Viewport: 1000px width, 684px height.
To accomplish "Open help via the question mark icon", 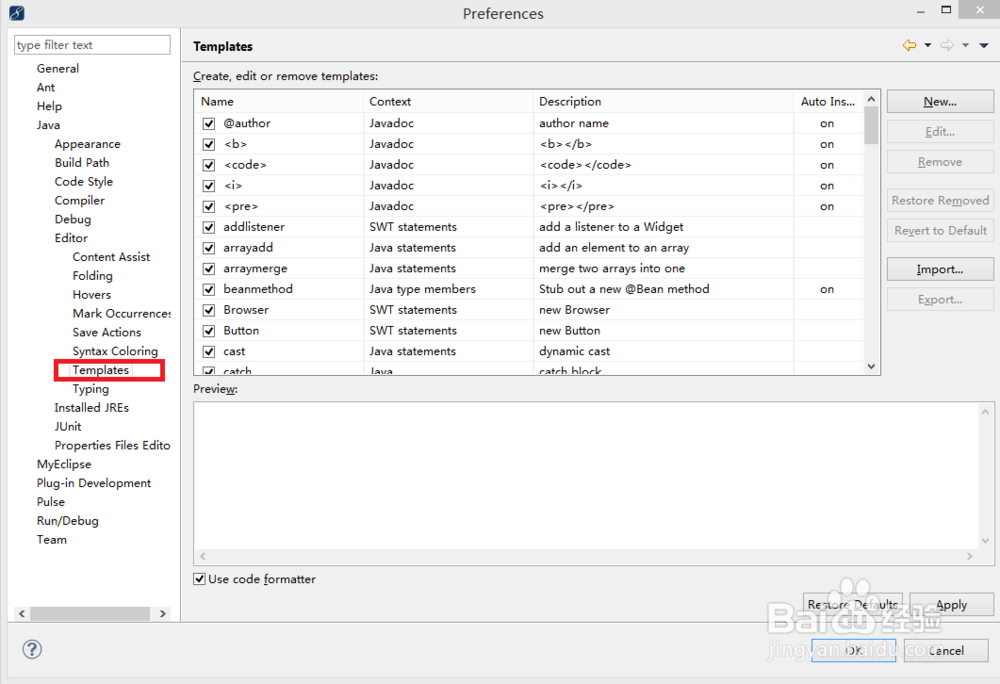I will tap(32, 650).
